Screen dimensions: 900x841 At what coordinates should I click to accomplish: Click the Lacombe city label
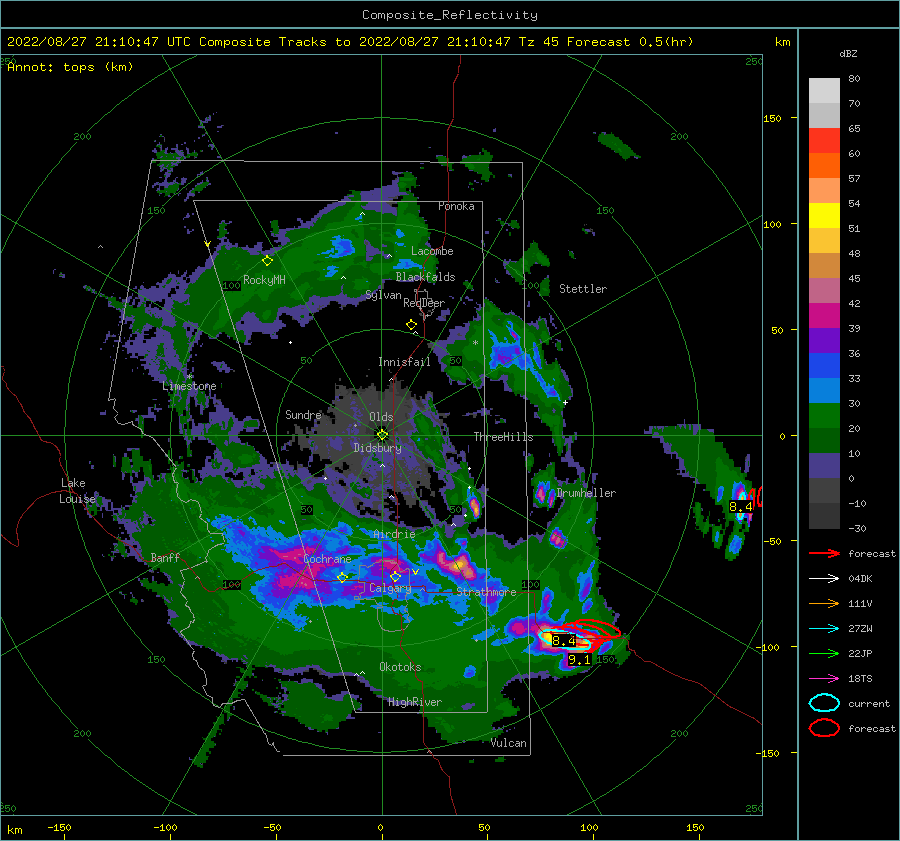[x=432, y=251]
